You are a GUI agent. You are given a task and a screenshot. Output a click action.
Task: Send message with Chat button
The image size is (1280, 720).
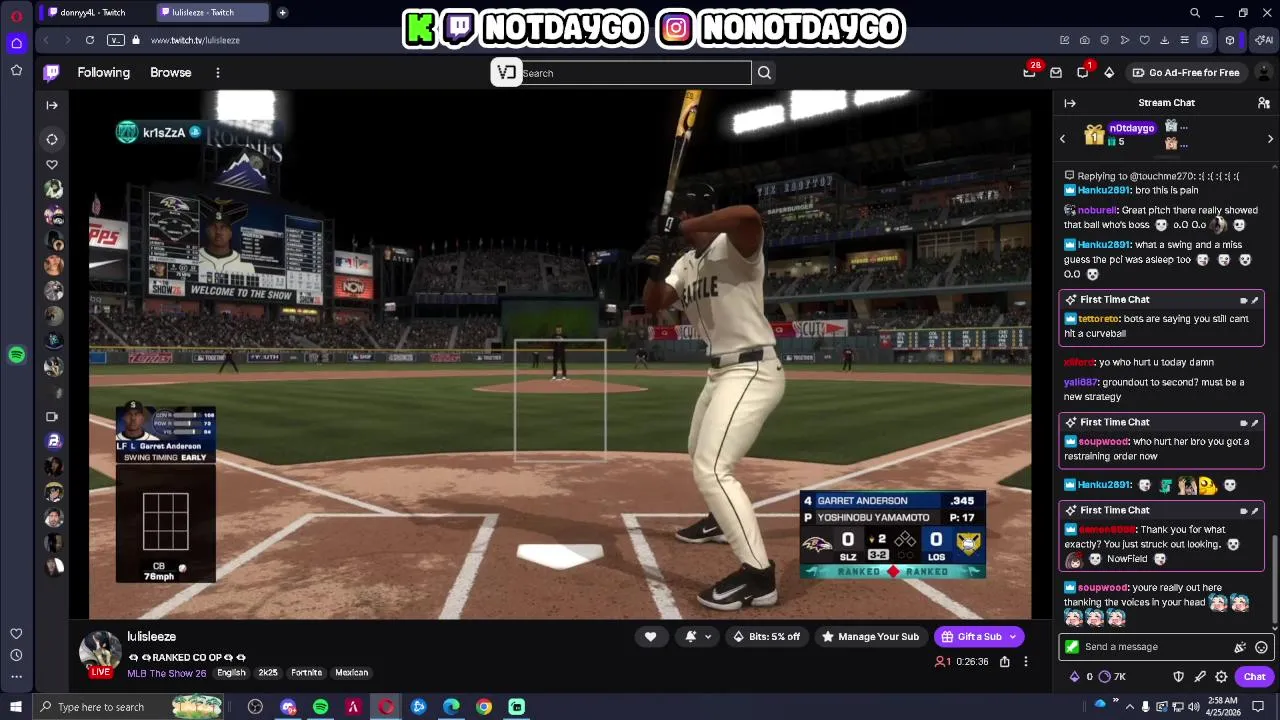pyautogui.click(x=1254, y=677)
